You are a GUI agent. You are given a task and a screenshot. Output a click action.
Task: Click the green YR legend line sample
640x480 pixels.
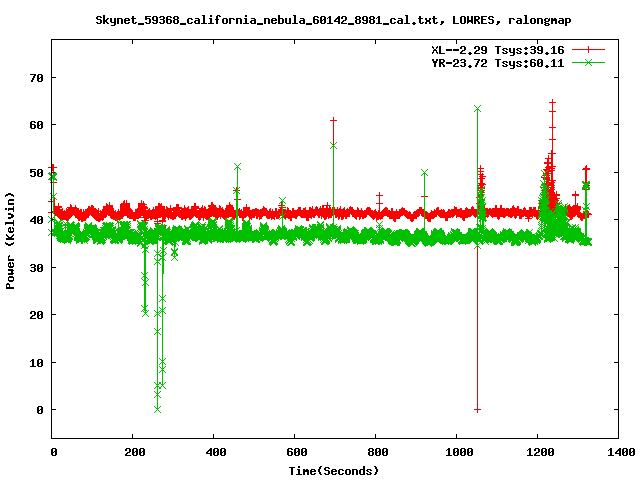pyautogui.click(x=588, y=62)
